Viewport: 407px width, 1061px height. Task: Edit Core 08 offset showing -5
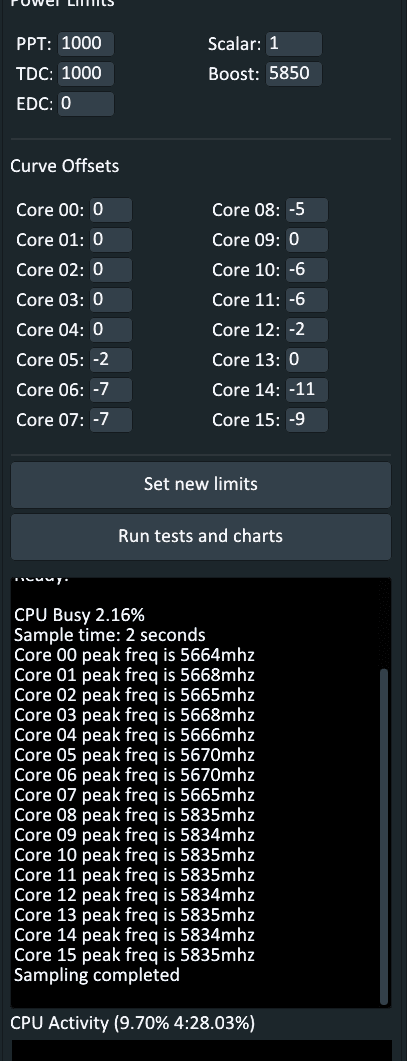pos(307,210)
